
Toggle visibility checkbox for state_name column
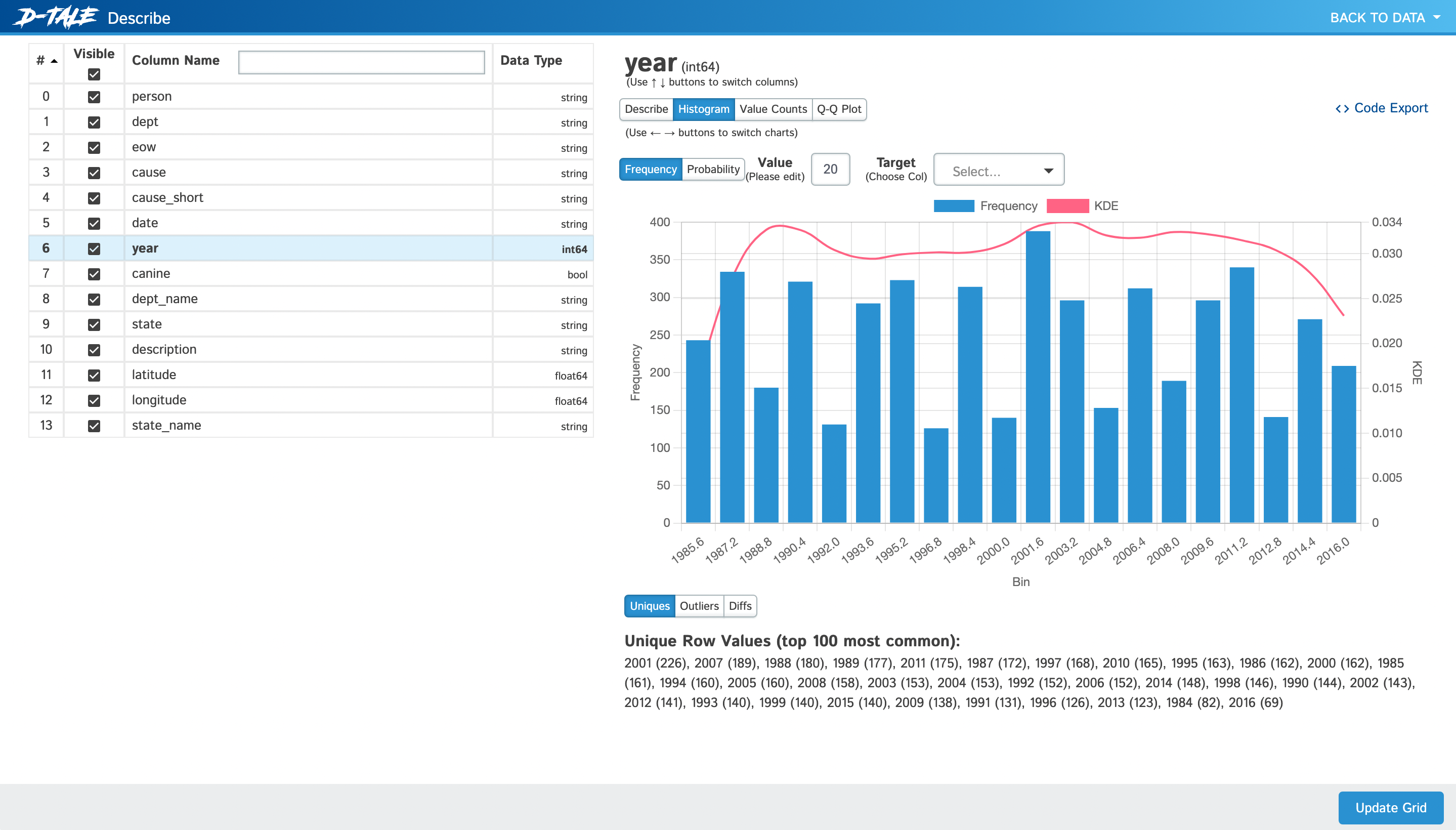coord(94,426)
